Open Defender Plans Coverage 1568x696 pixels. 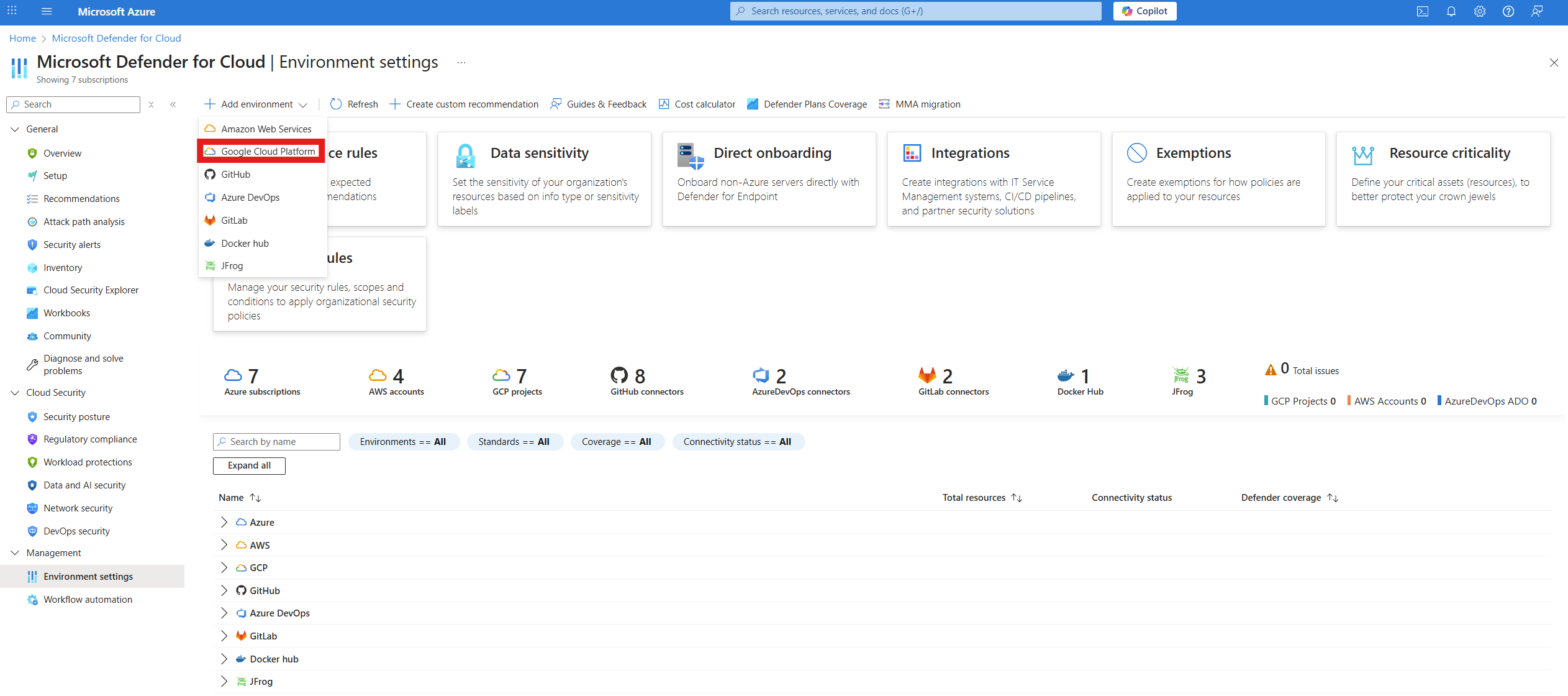(807, 104)
